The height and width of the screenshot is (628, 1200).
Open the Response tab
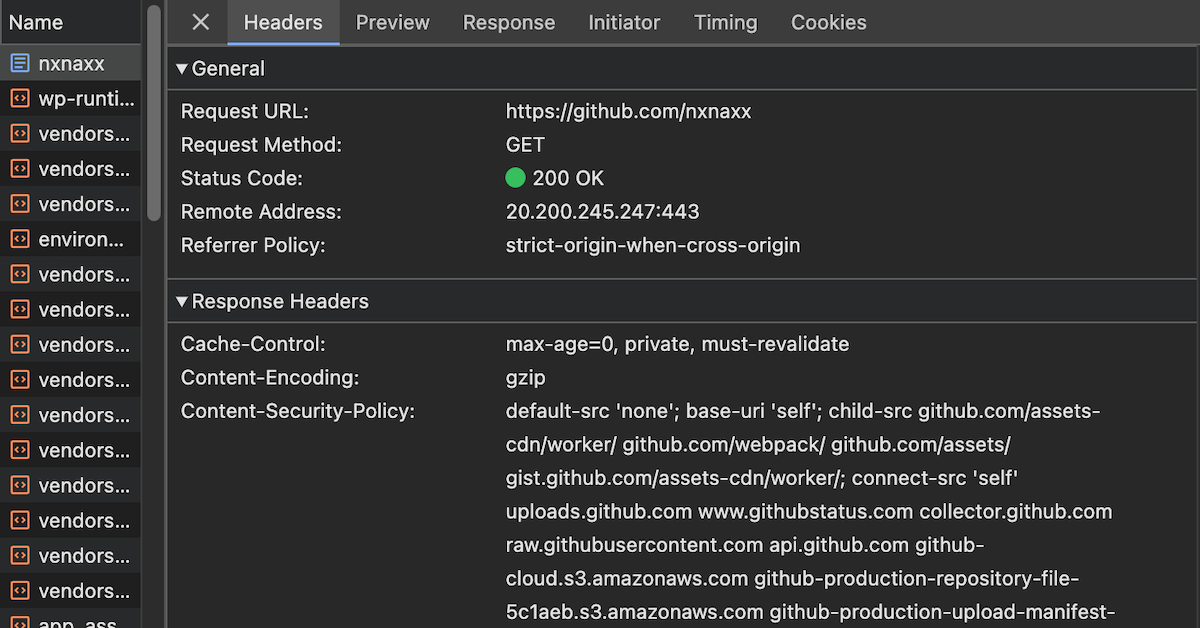coord(508,22)
